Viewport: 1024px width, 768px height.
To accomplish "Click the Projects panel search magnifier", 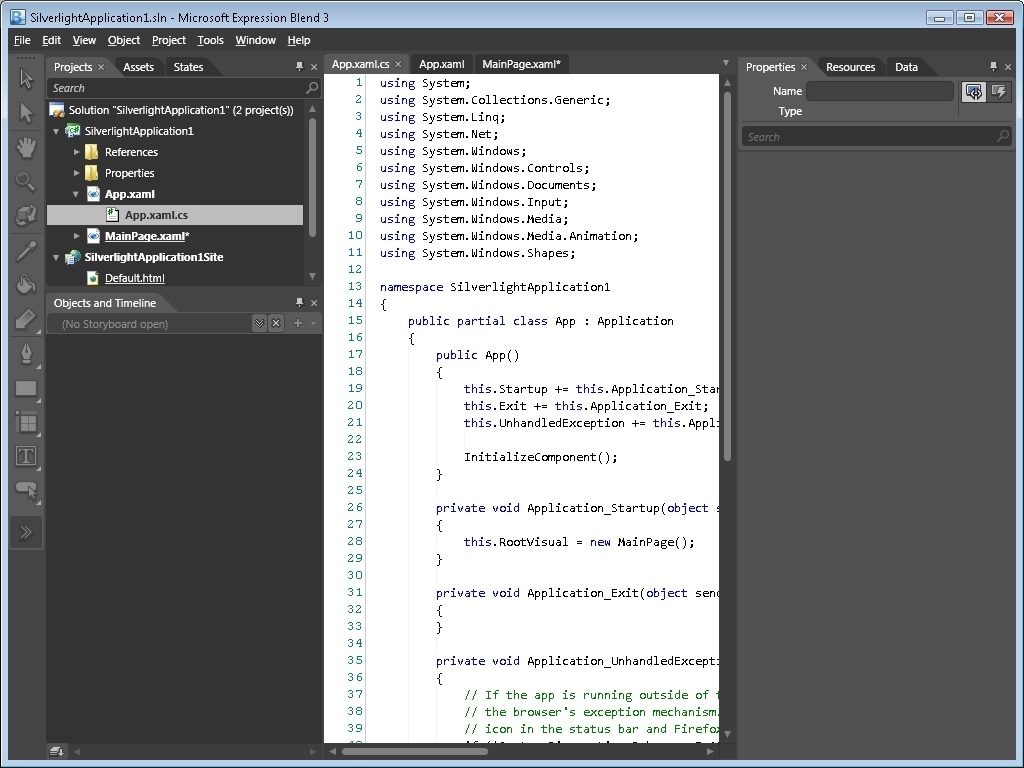I will tap(312, 88).
